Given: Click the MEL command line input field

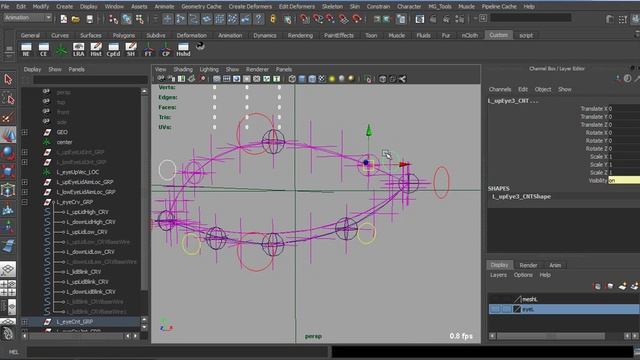Looking at the screenshot, I should pos(177,352).
